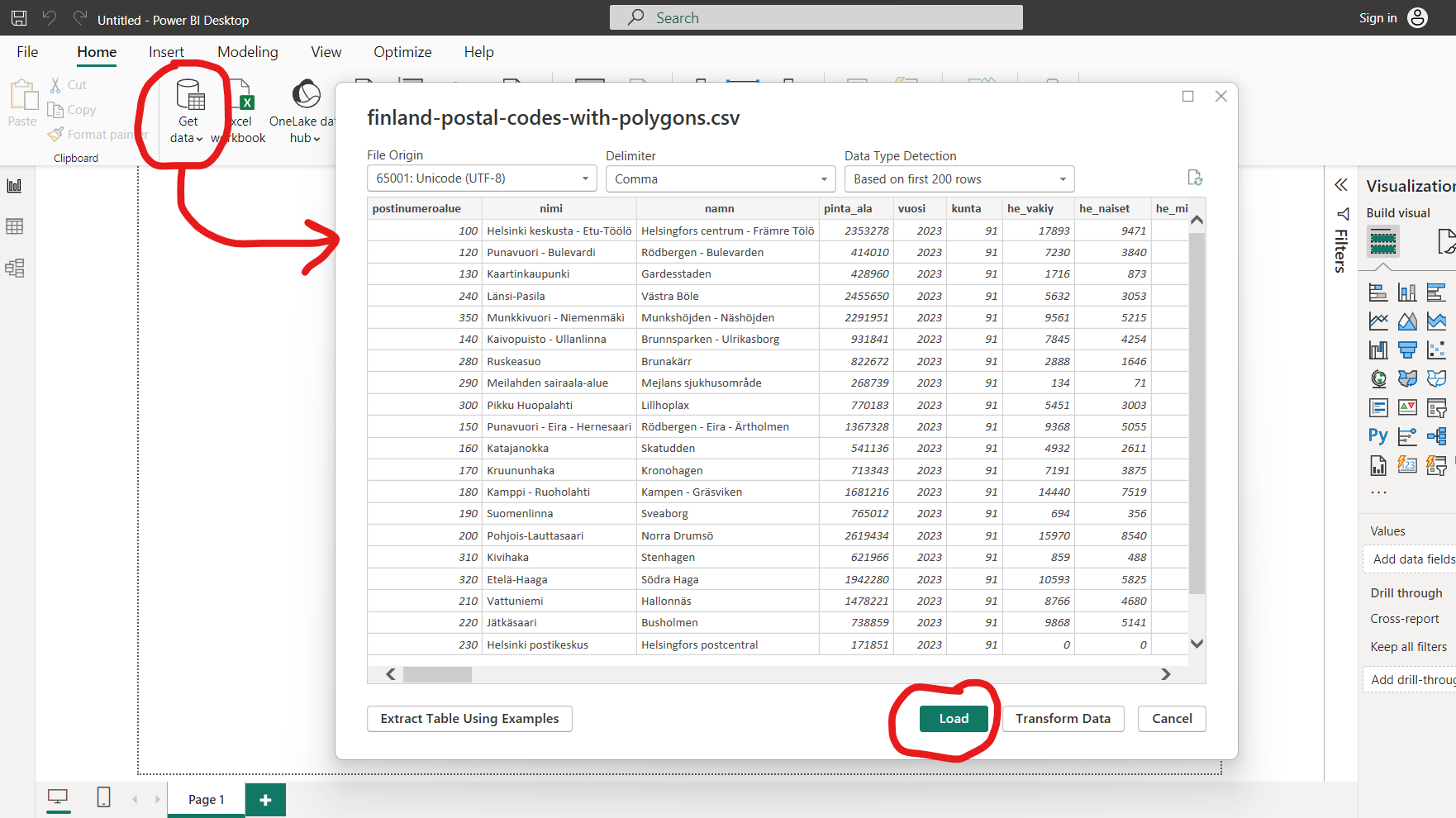Select the Page 1 tab
Image resolution: width=1456 pixels, height=818 pixels.
coord(207,799)
